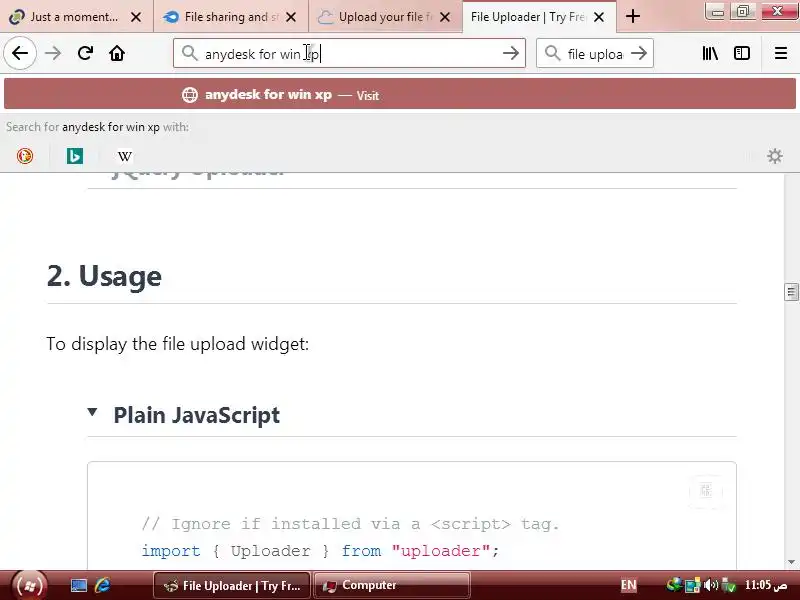Click the scrollbar down arrow

point(791,562)
